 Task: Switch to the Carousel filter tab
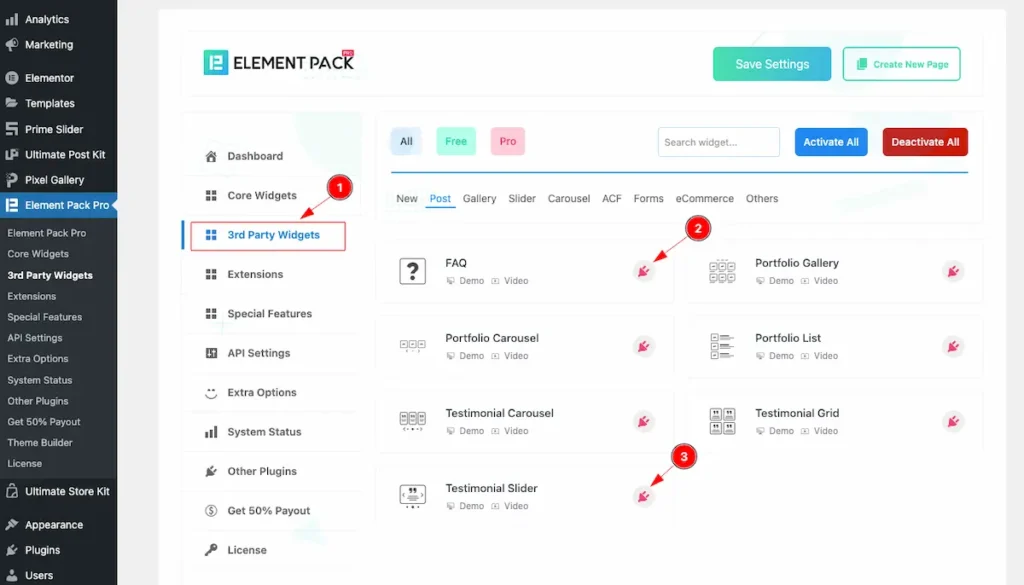[x=568, y=199]
